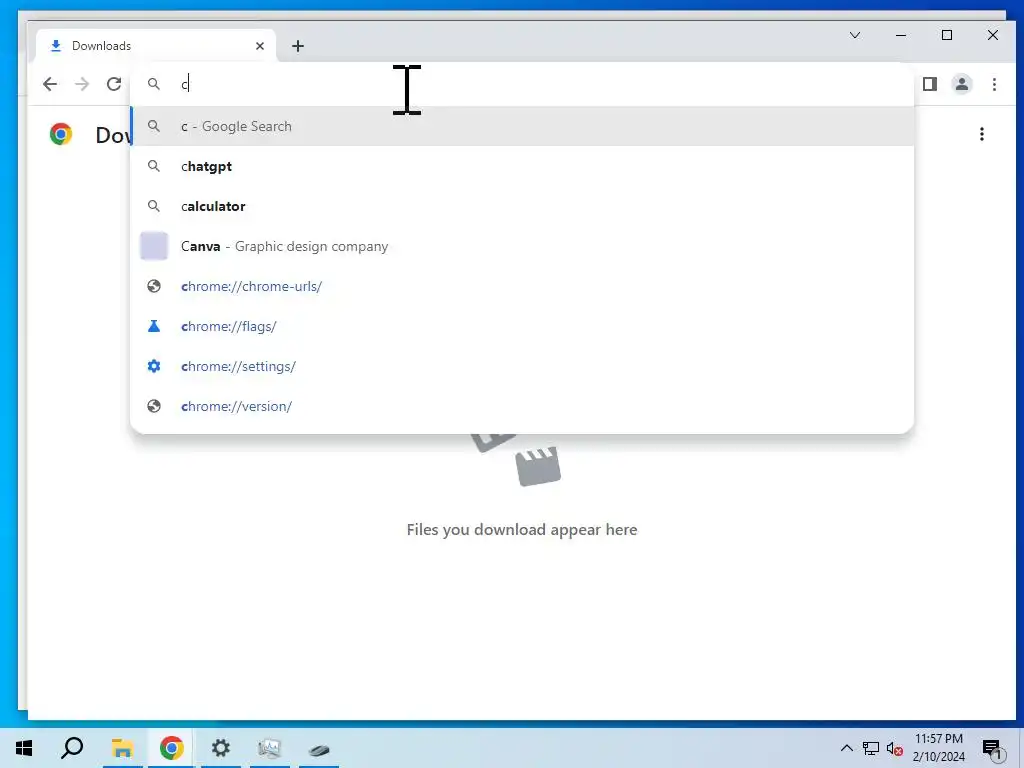Click magnifier icon beside calculator suggestion
1024x768 pixels.
pyautogui.click(x=153, y=206)
